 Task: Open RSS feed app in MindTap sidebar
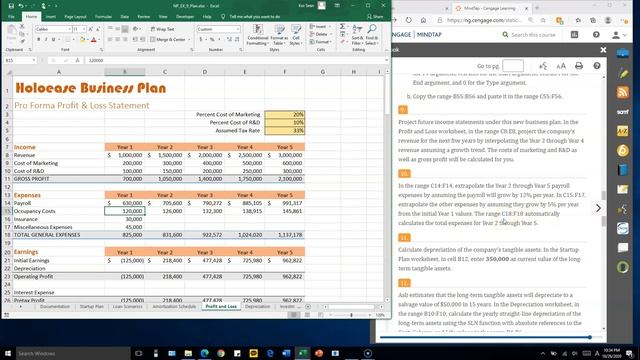pos(622,92)
